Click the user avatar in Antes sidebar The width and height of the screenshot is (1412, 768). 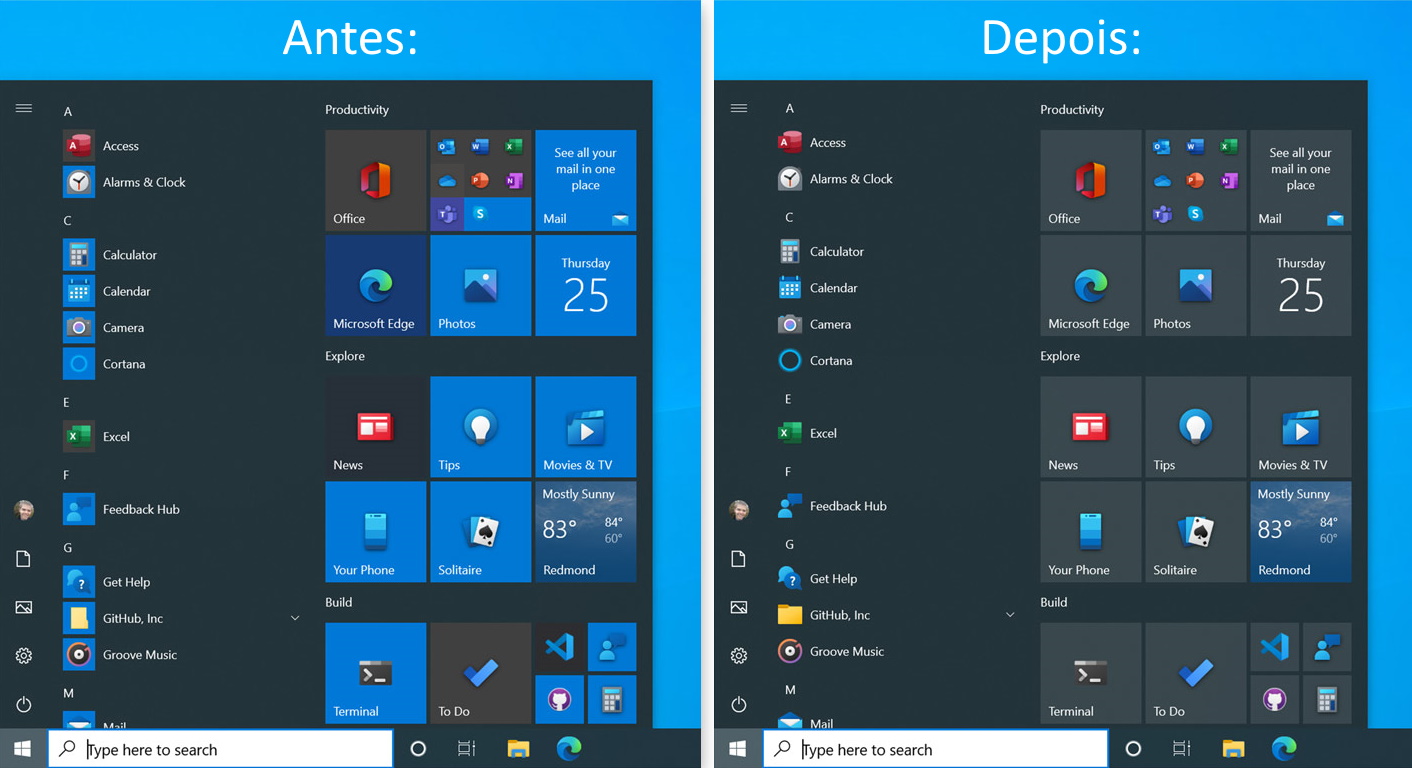coord(24,510)
